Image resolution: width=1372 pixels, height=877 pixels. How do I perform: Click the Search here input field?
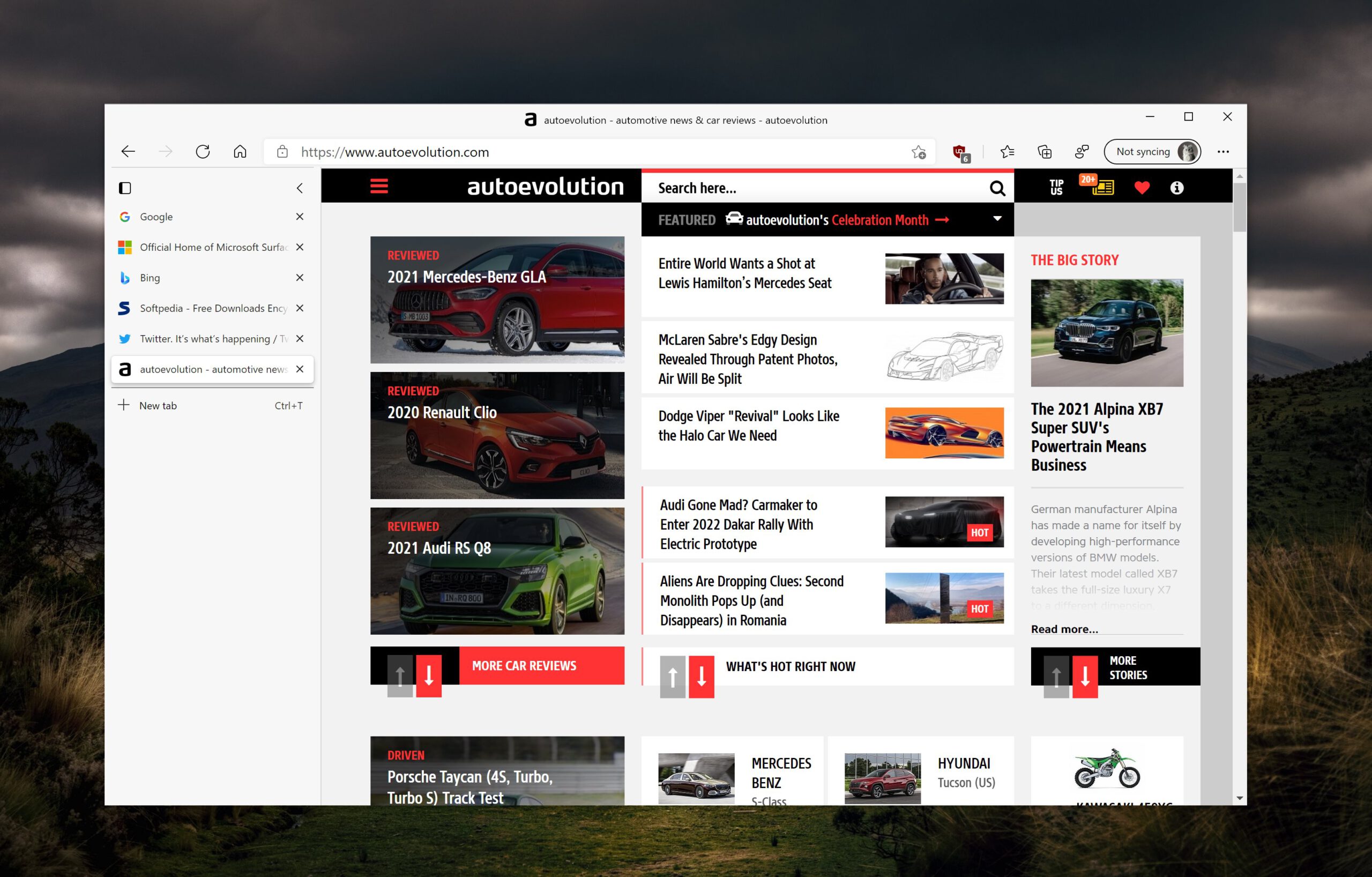(x=797, y=188)
